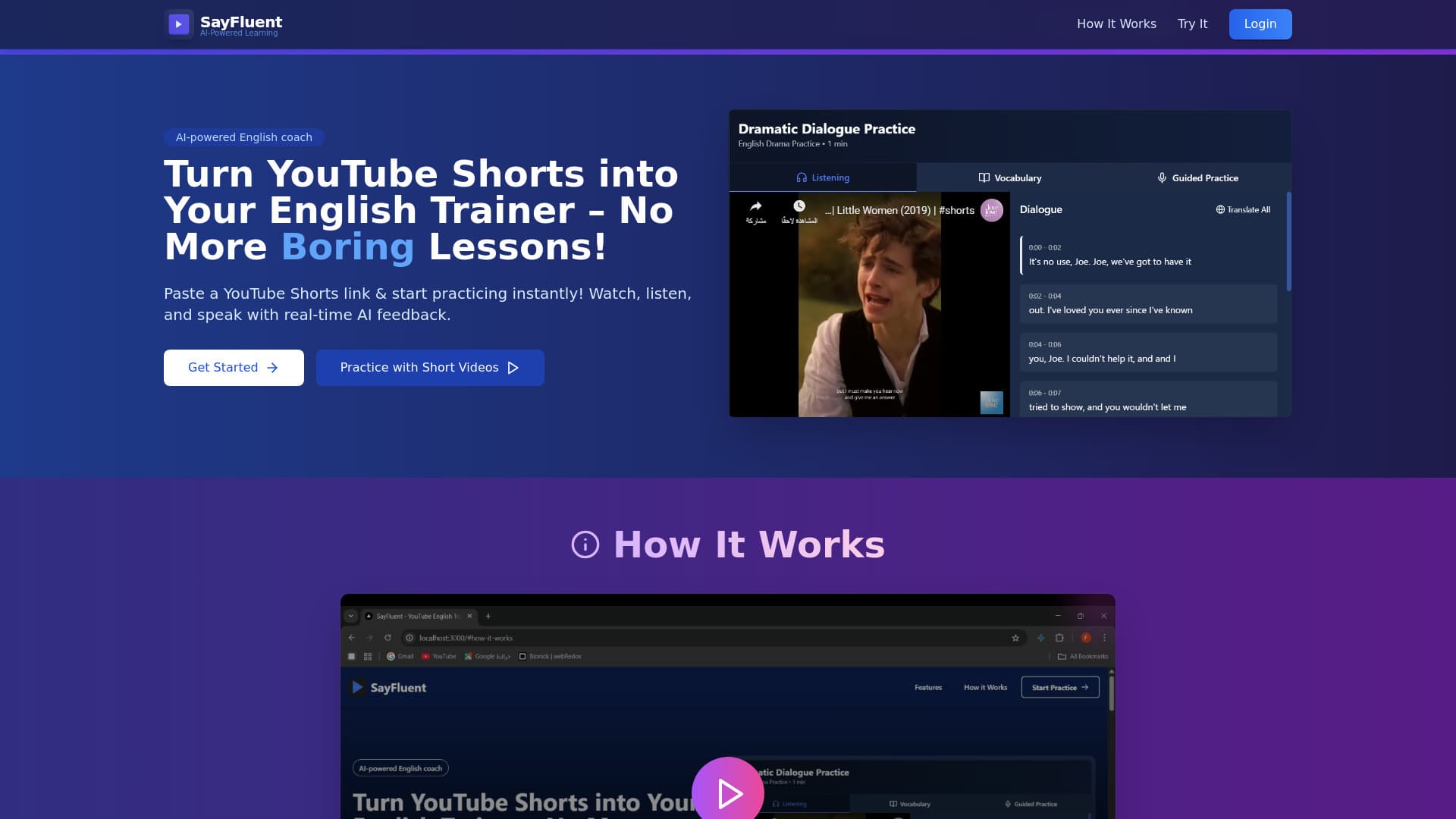Switch to the Guided Practice tab
The image size is (1456, 819).
pyautogui.click(x=1204, y=177)
